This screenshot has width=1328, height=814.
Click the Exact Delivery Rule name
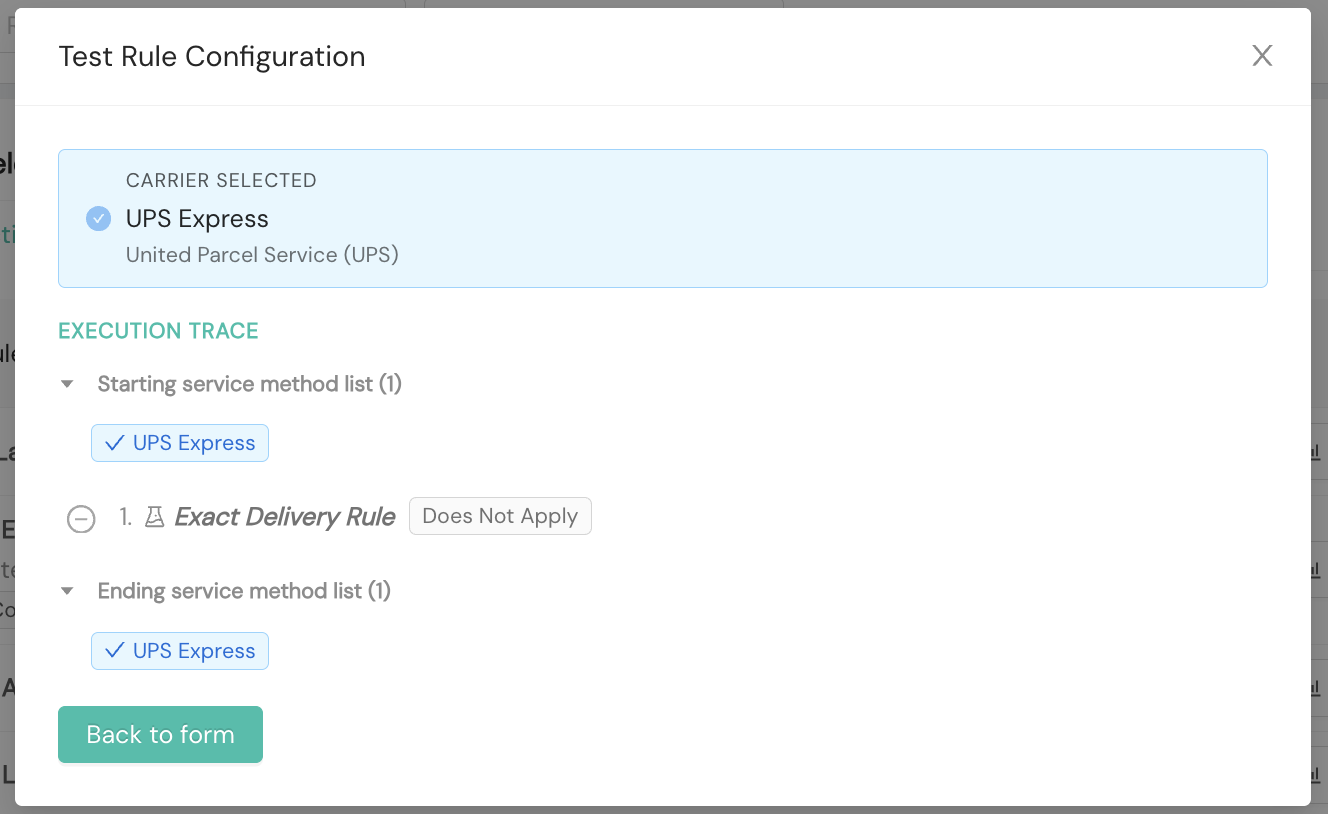(285, 517)
